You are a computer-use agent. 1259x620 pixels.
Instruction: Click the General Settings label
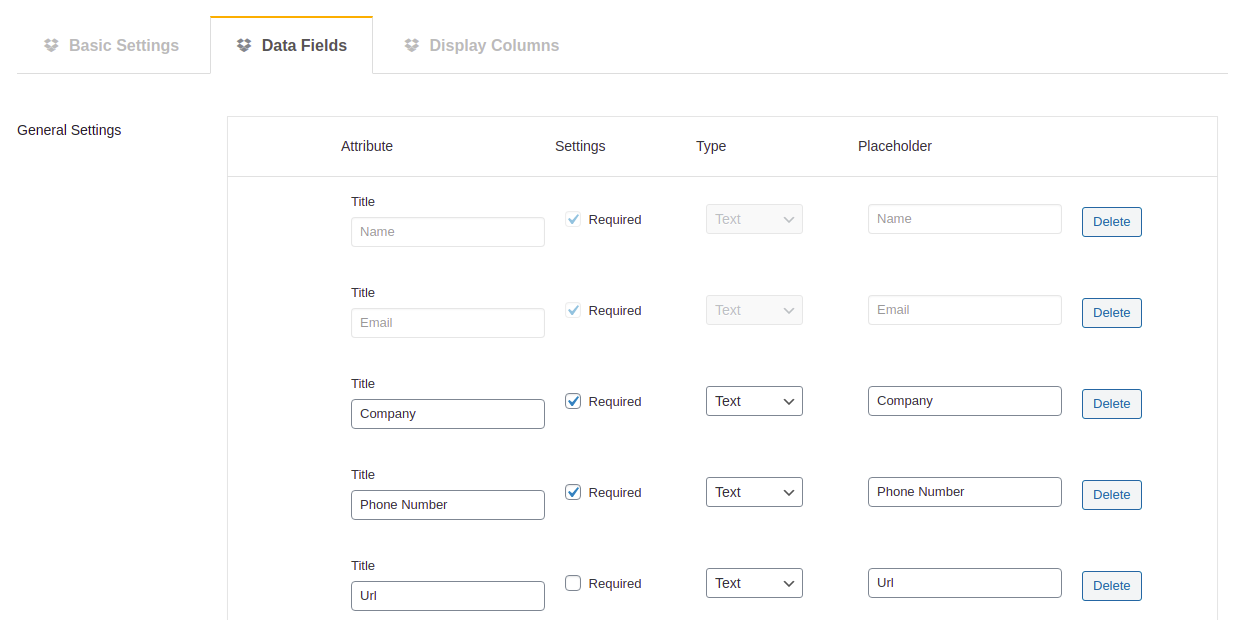click(x=69, y=130)
